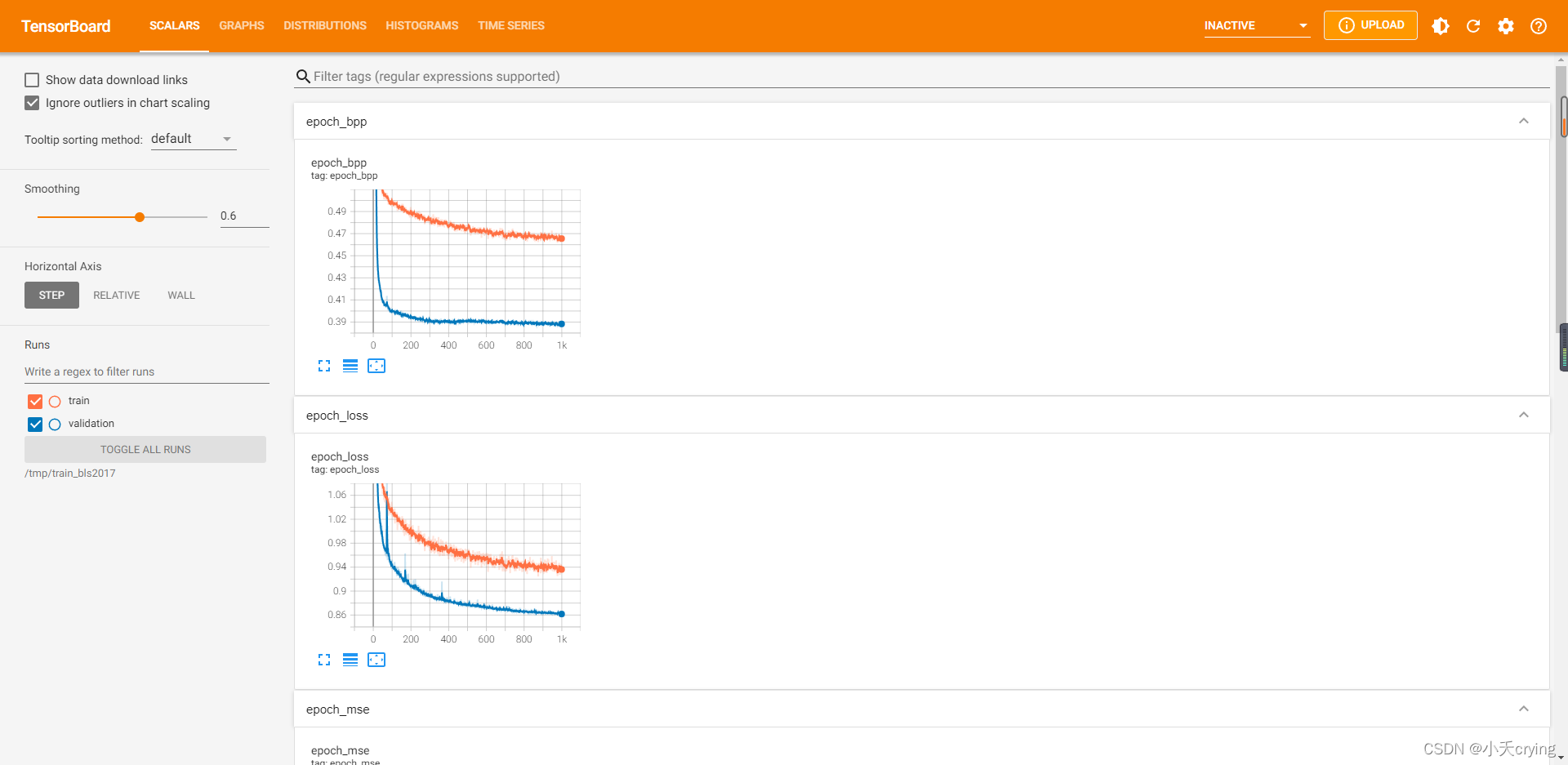Expand epoch_loss chart to full size
Screen dimensions: 1568x765
coord(324,660)
